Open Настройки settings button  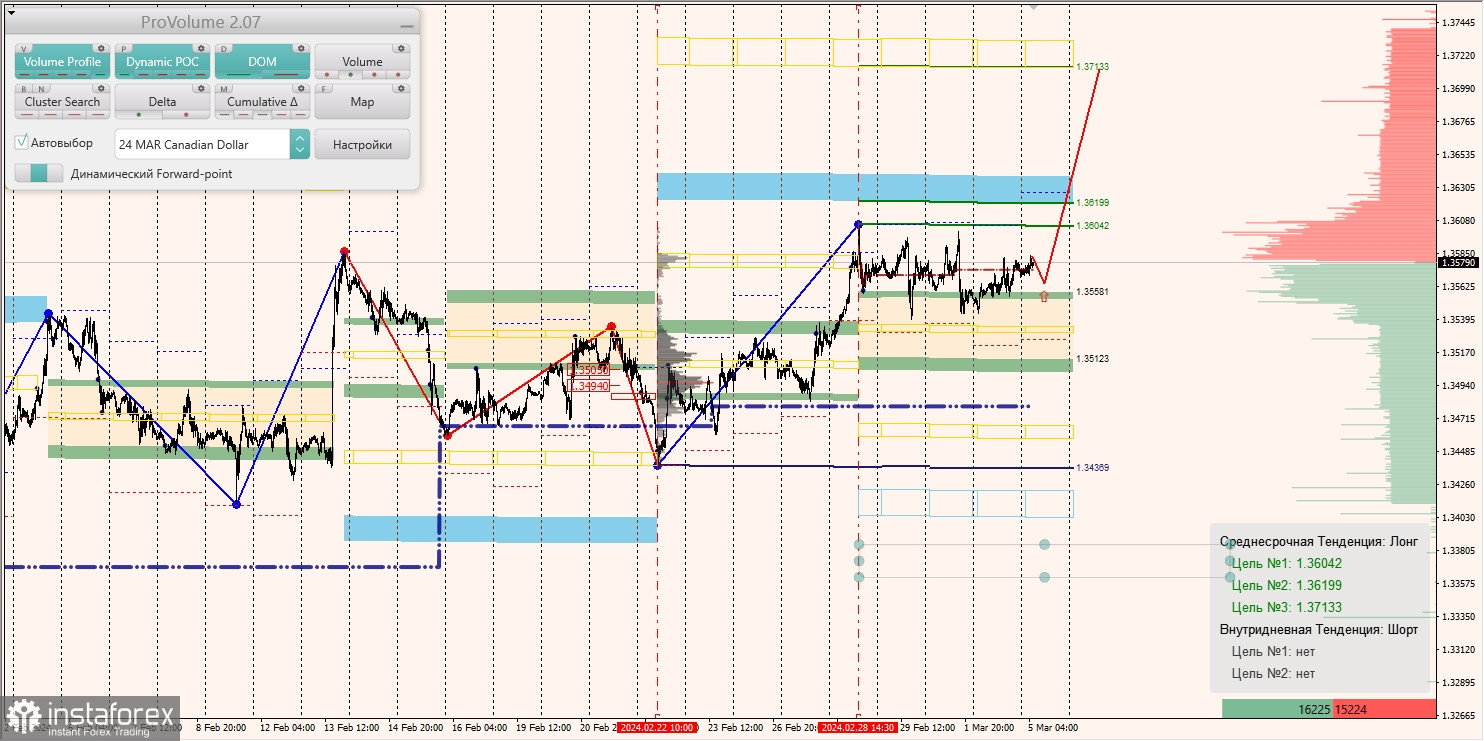coord(362,144)
